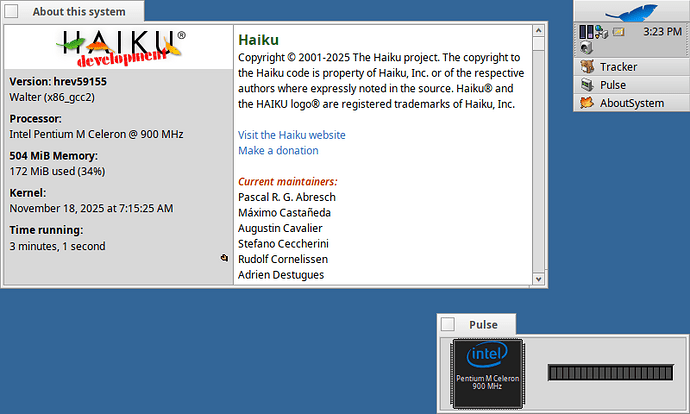
Task: Click the credits scrollbar up arrow
Action: [x=540, y=31]
